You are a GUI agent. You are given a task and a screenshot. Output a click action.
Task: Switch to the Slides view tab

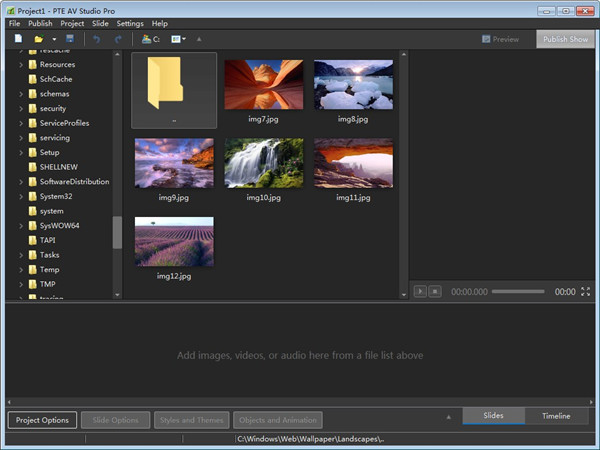pyautogui.click(x=493, y=416)
